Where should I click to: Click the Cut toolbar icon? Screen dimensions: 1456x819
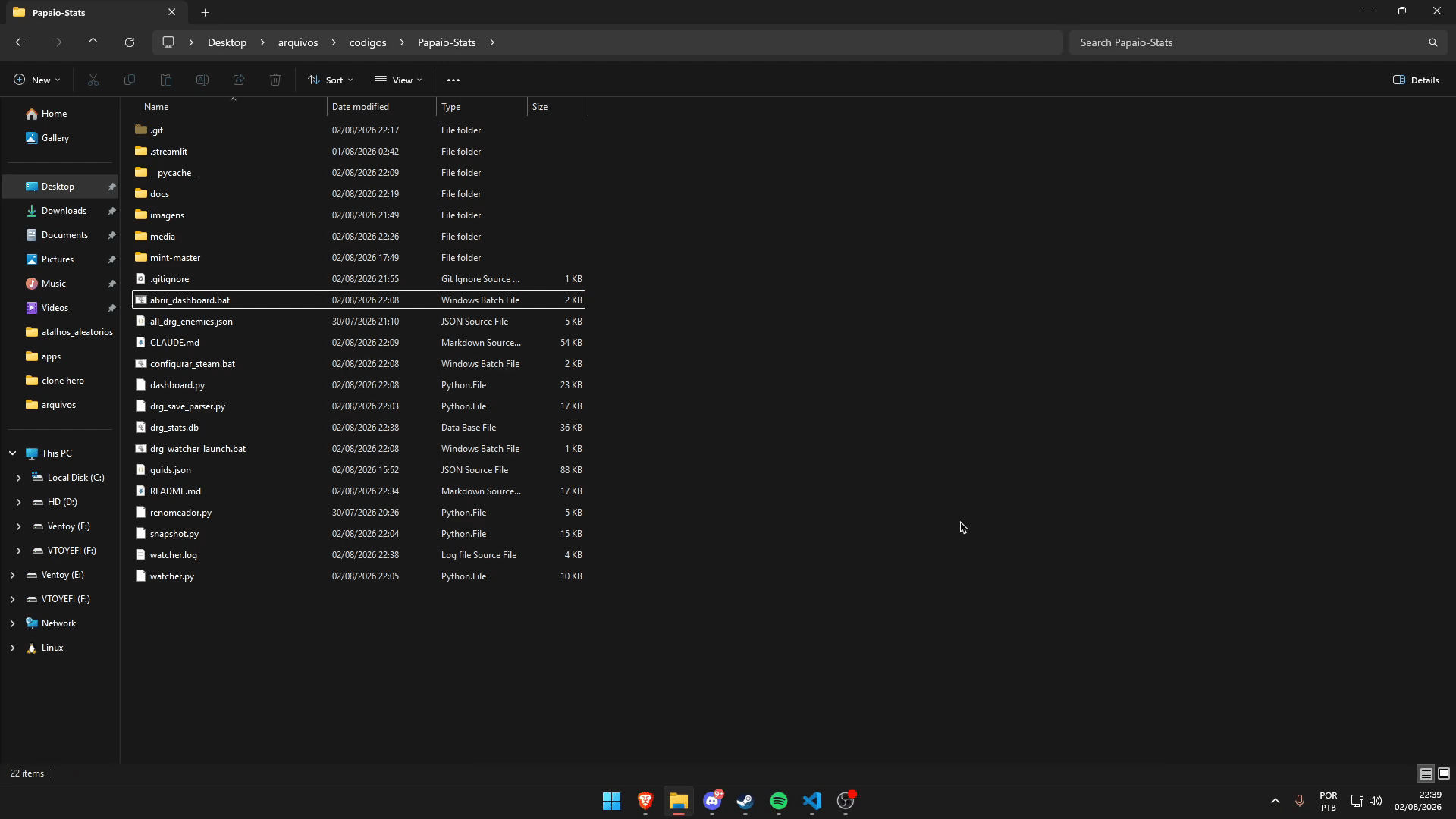pos(93,80)
